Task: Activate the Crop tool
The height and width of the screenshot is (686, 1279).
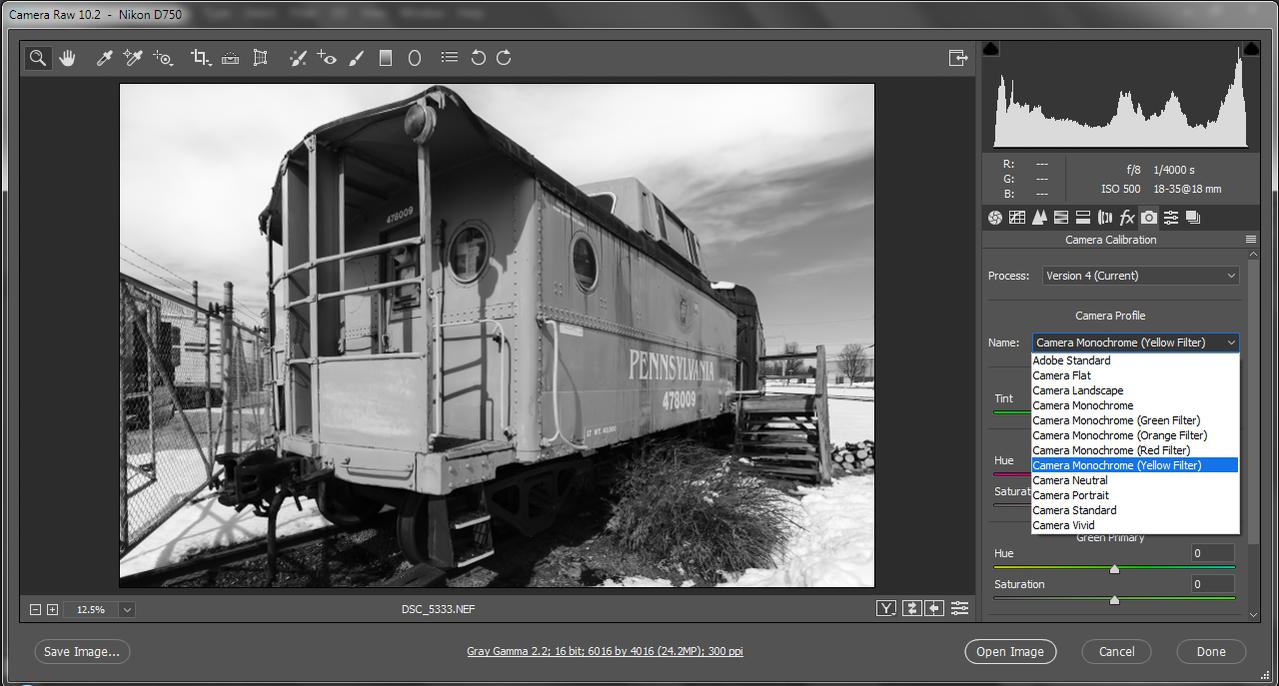Action: click(200, 58)
